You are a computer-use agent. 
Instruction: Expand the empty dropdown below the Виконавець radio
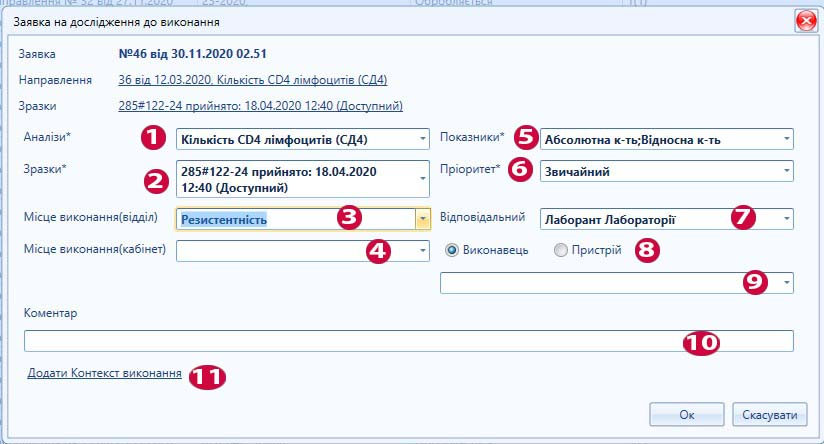point(787,283)
